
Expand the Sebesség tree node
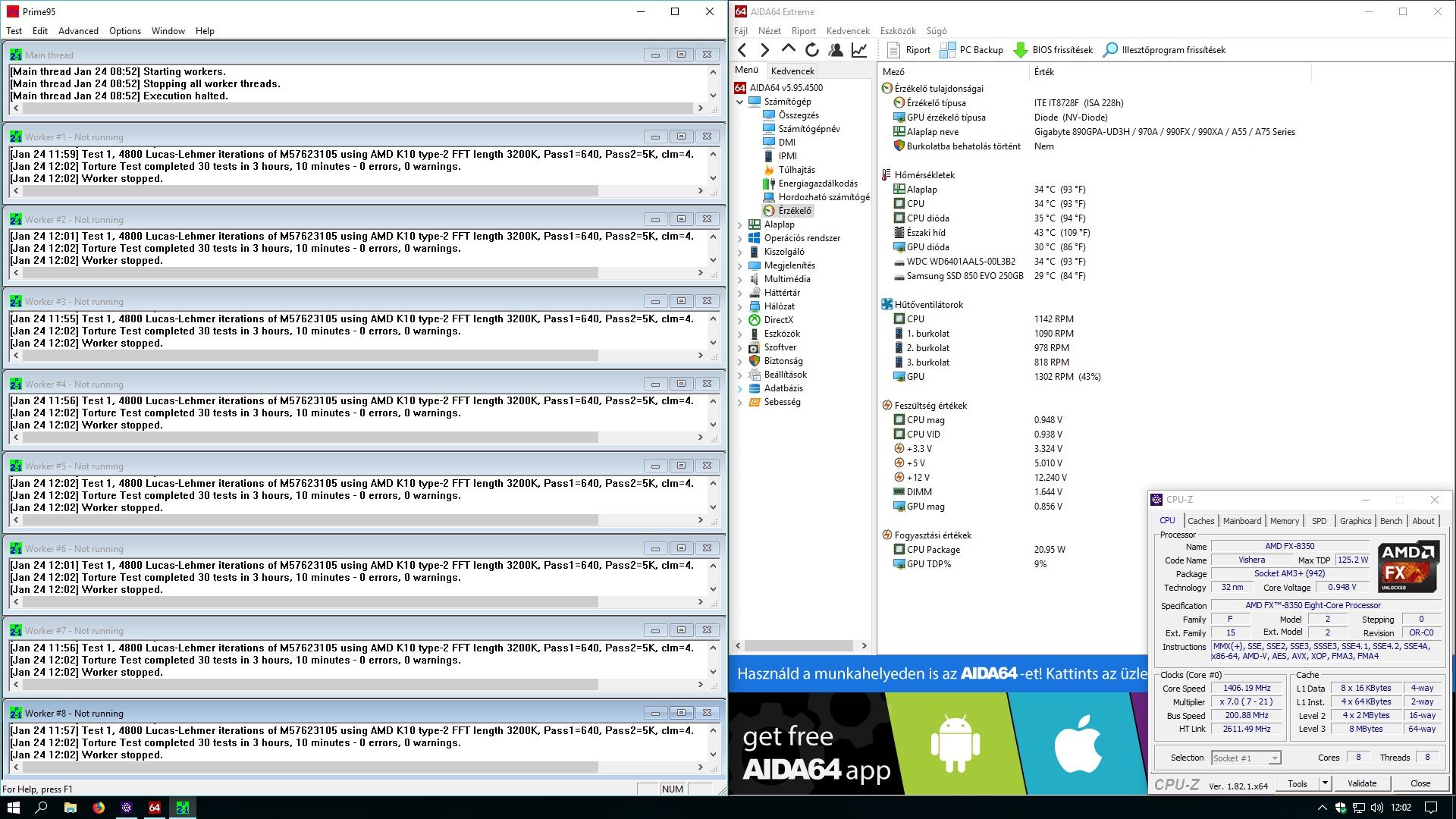740,402
